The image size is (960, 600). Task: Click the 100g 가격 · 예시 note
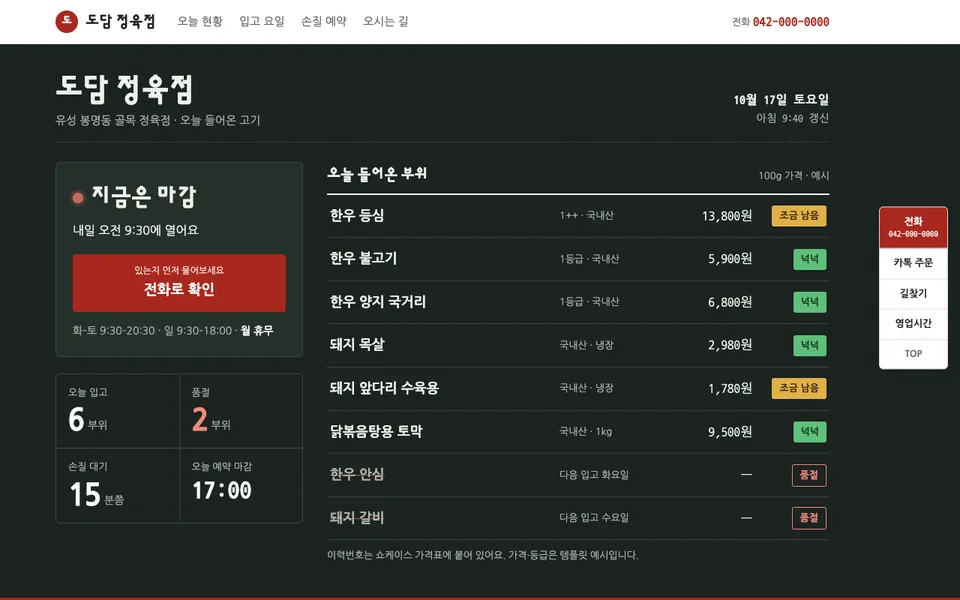tap(793, 176)
